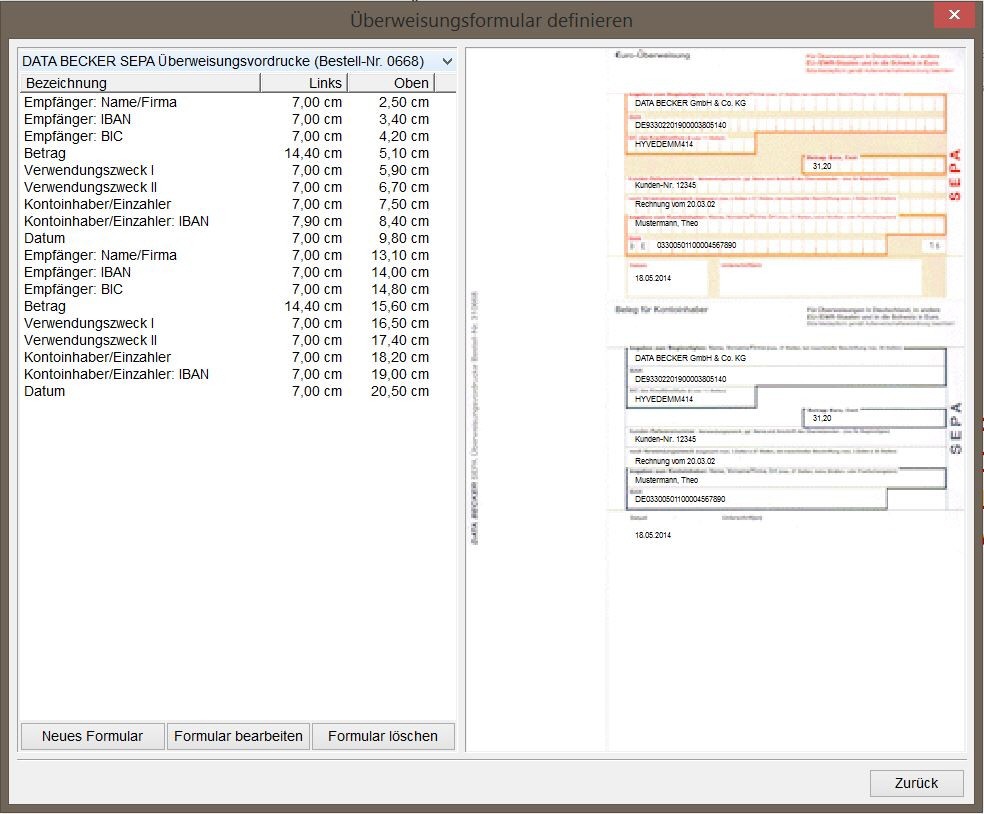The height and width of the screenshot is (814, 984).
Task: Click the "Datum" label in the 9,80 cm row
Action: pyautogui.click(x=45, y=238)
